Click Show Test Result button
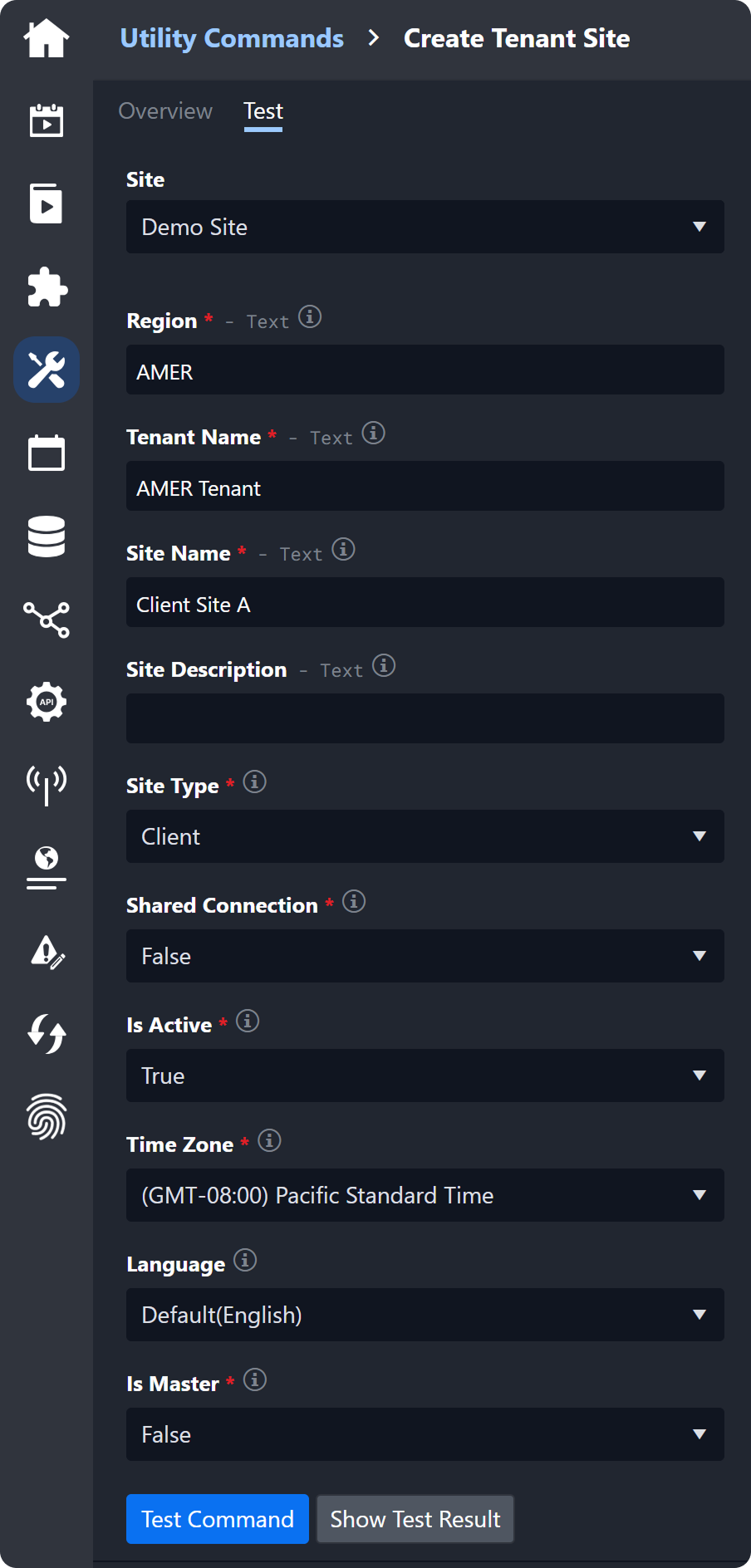The image size is (751, 1568). tap(415, 1519)
